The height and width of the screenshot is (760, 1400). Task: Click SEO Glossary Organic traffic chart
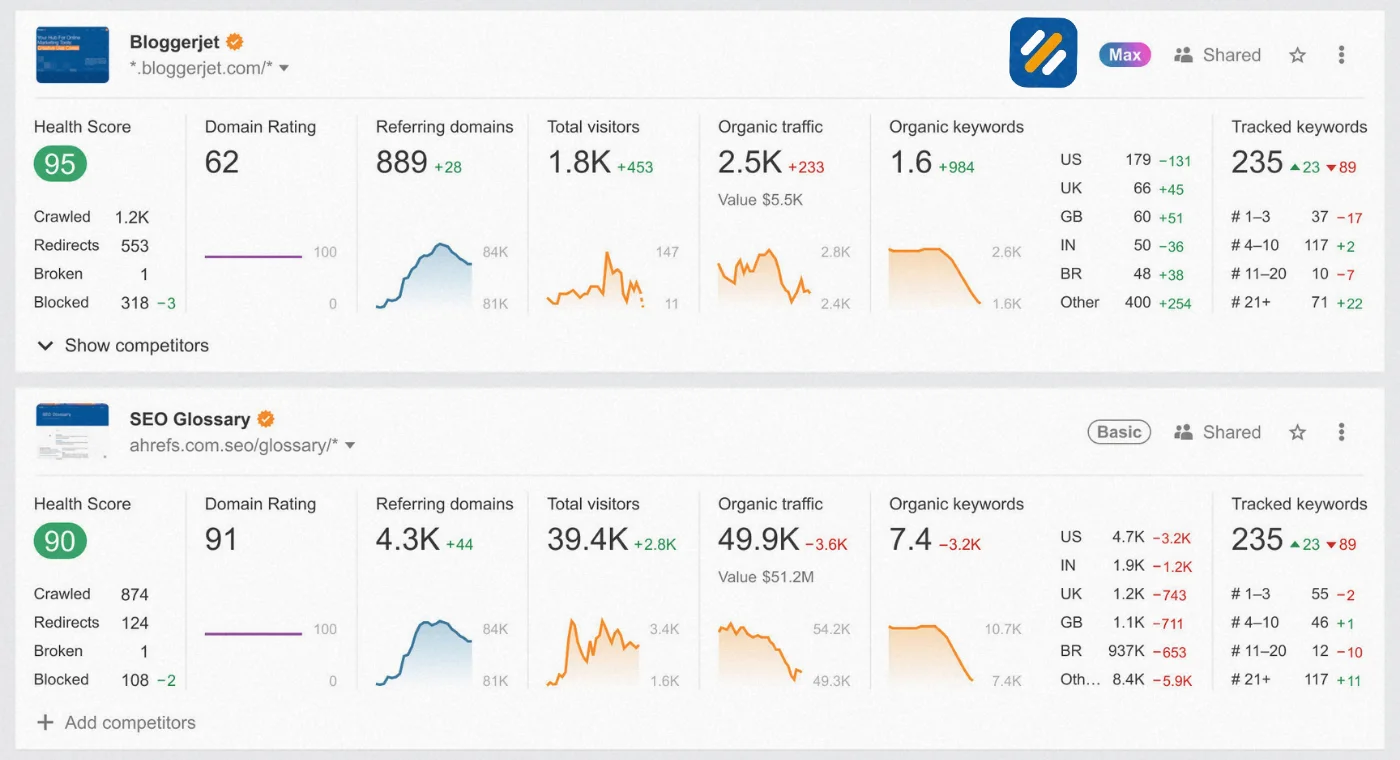click(x=761, y=652)
